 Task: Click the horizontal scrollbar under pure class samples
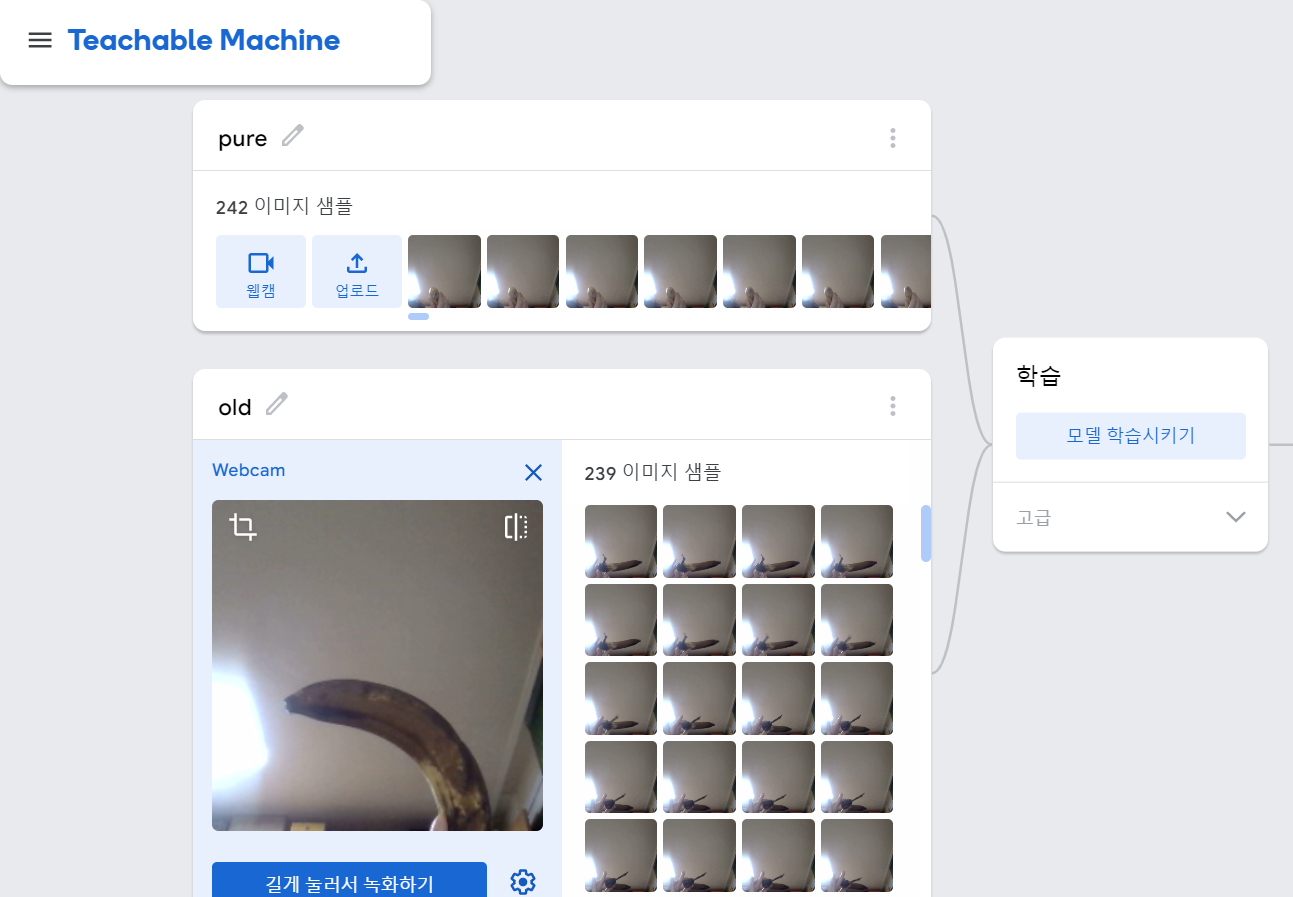click(x=418, y=316)
